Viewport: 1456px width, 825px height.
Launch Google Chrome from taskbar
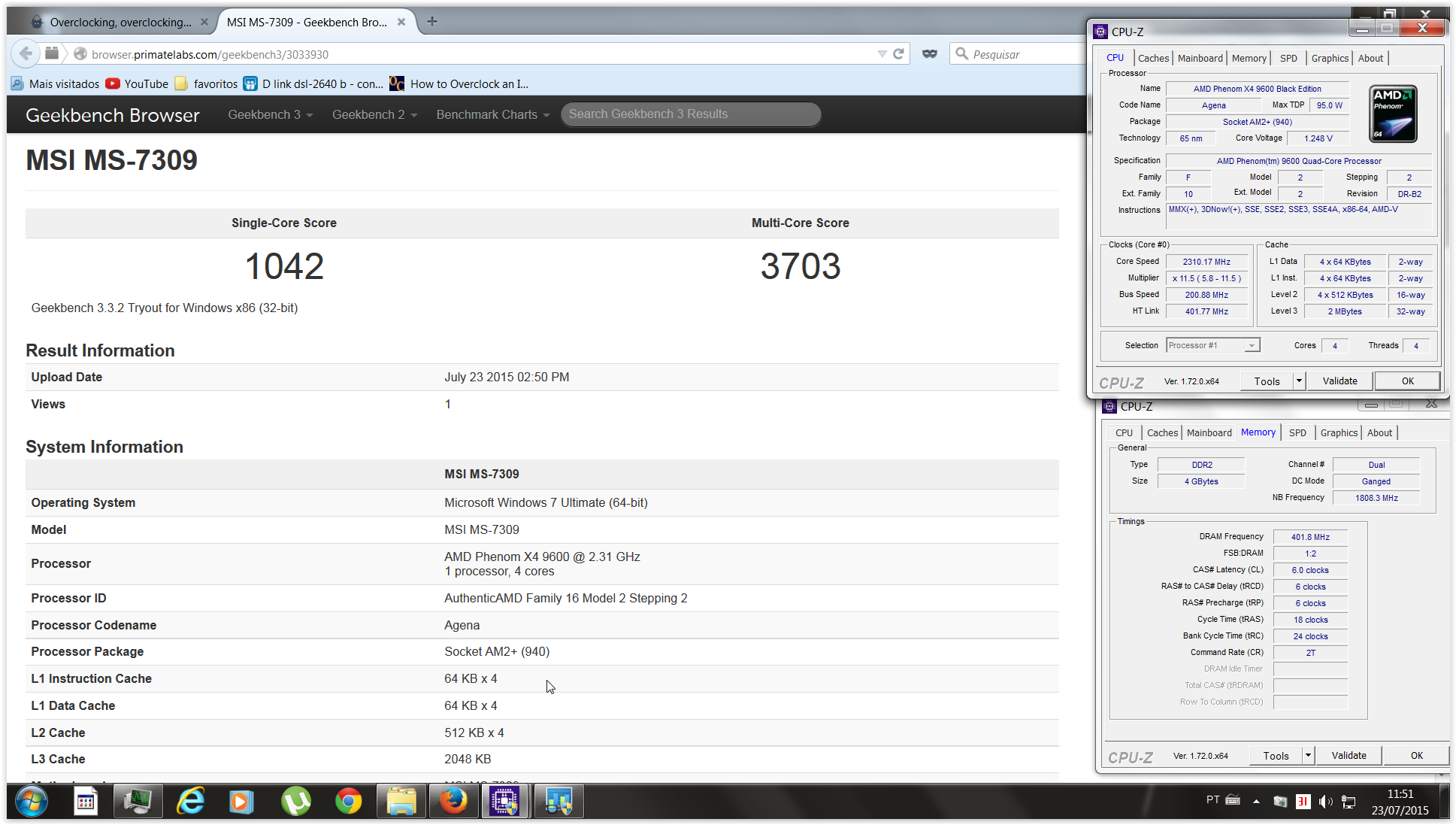tap(348, 802)
